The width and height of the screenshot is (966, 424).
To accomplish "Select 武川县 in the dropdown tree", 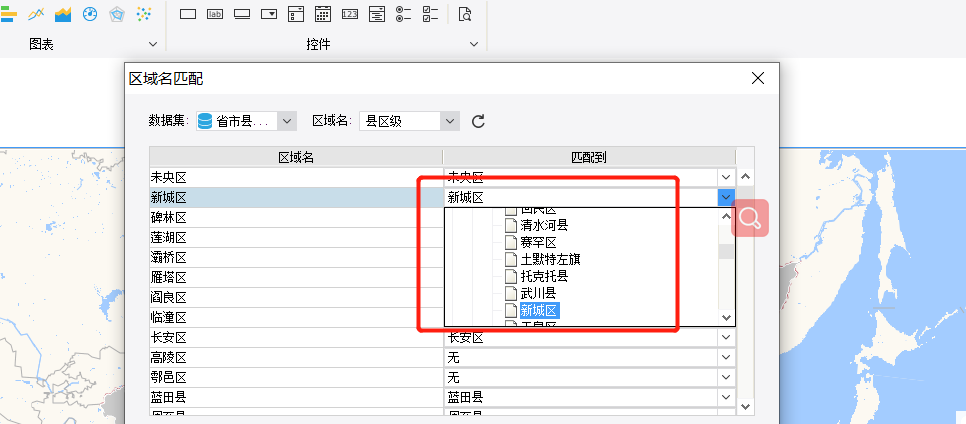I will click(538, 292).
